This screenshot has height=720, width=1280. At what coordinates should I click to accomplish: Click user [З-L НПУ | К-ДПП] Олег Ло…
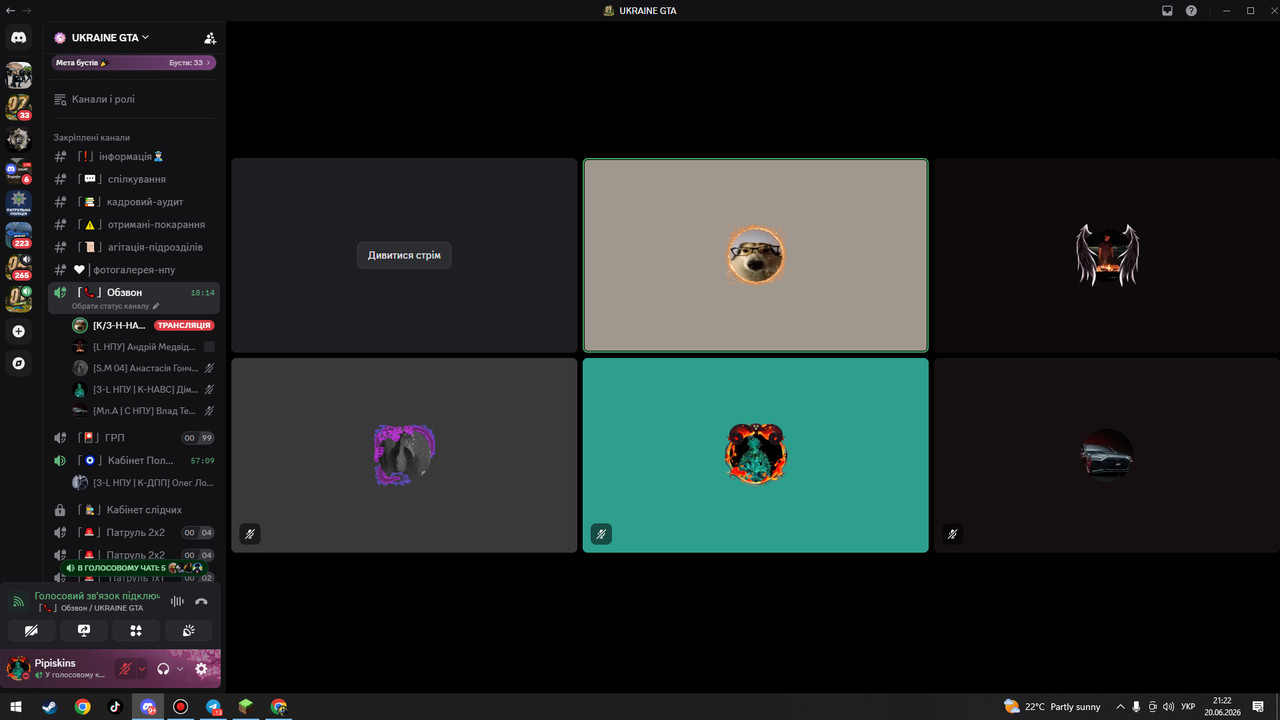(143, 483)
